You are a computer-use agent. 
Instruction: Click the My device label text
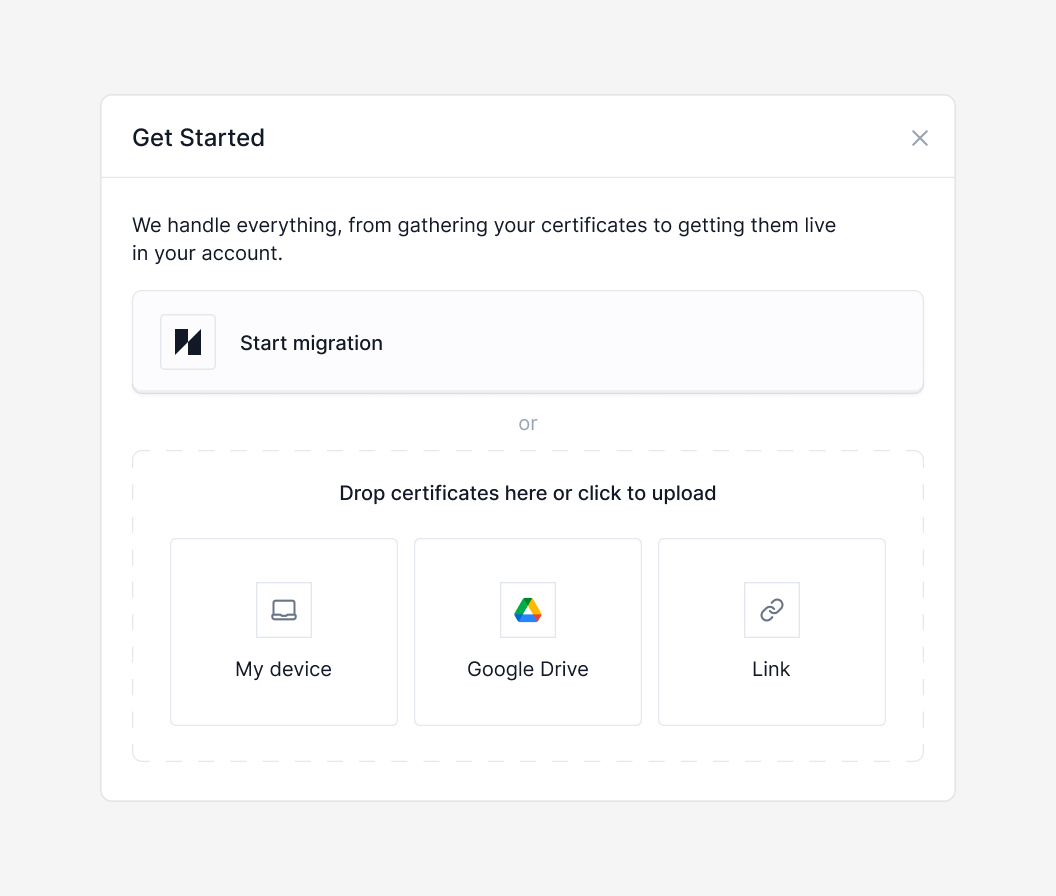[283, 669]
